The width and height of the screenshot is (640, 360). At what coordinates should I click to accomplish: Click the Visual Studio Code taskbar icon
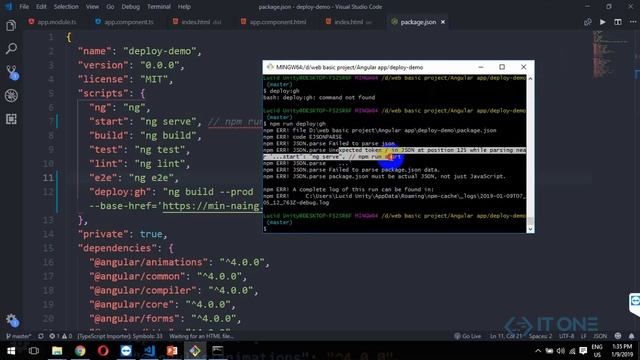click(x=149, y=351)
